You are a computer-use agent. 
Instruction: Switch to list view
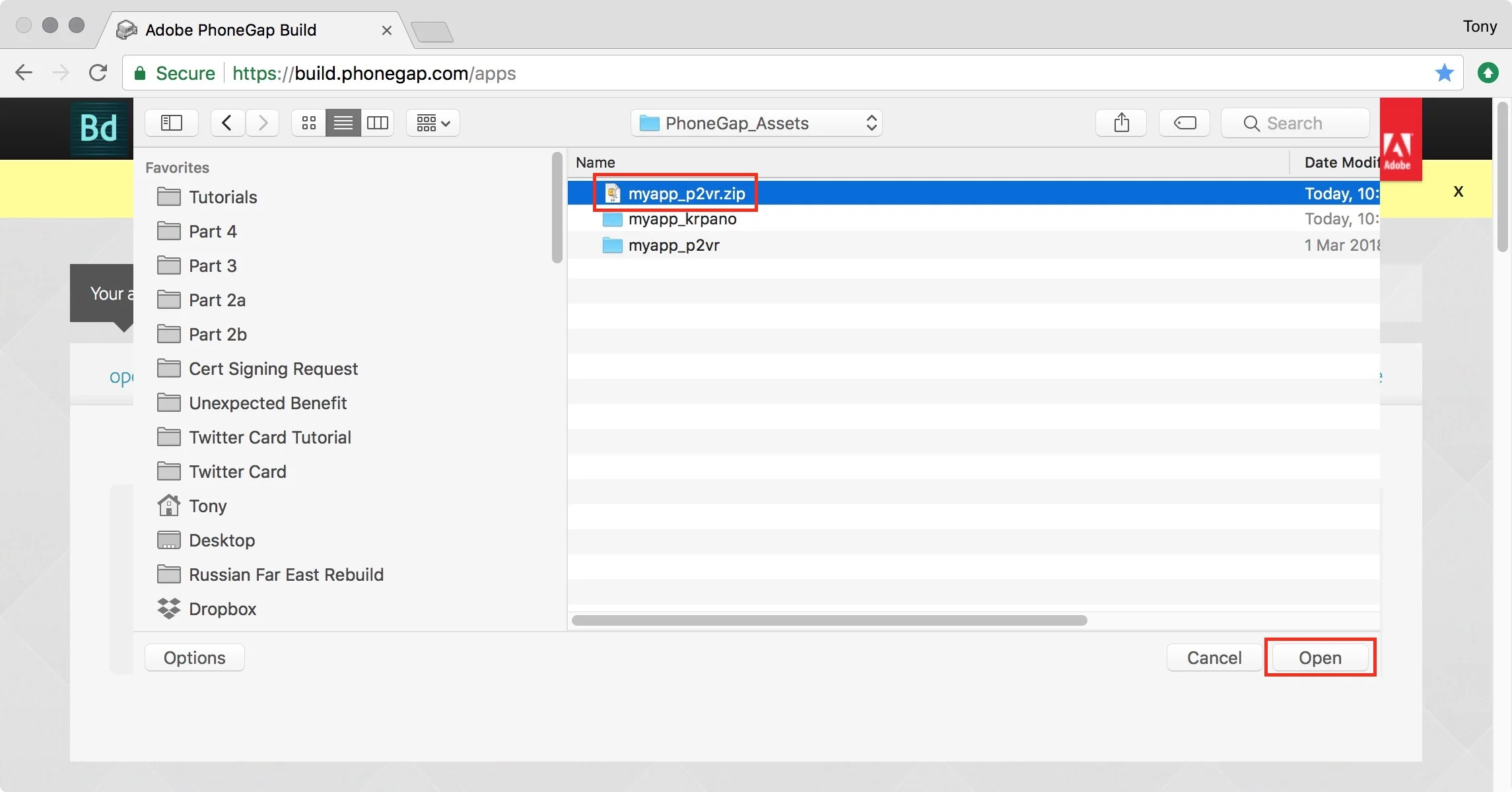click(343, 123)
